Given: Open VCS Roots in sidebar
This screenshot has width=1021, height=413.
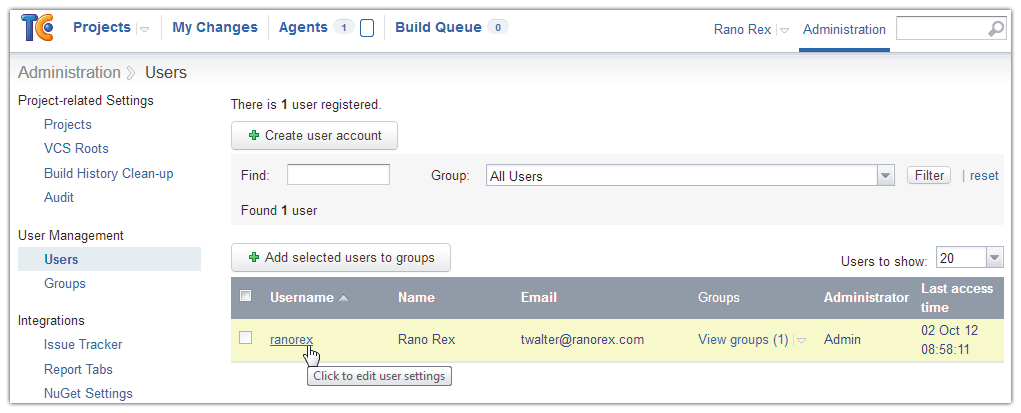Looking at the screenshot, I should click(x=76, y=149).
